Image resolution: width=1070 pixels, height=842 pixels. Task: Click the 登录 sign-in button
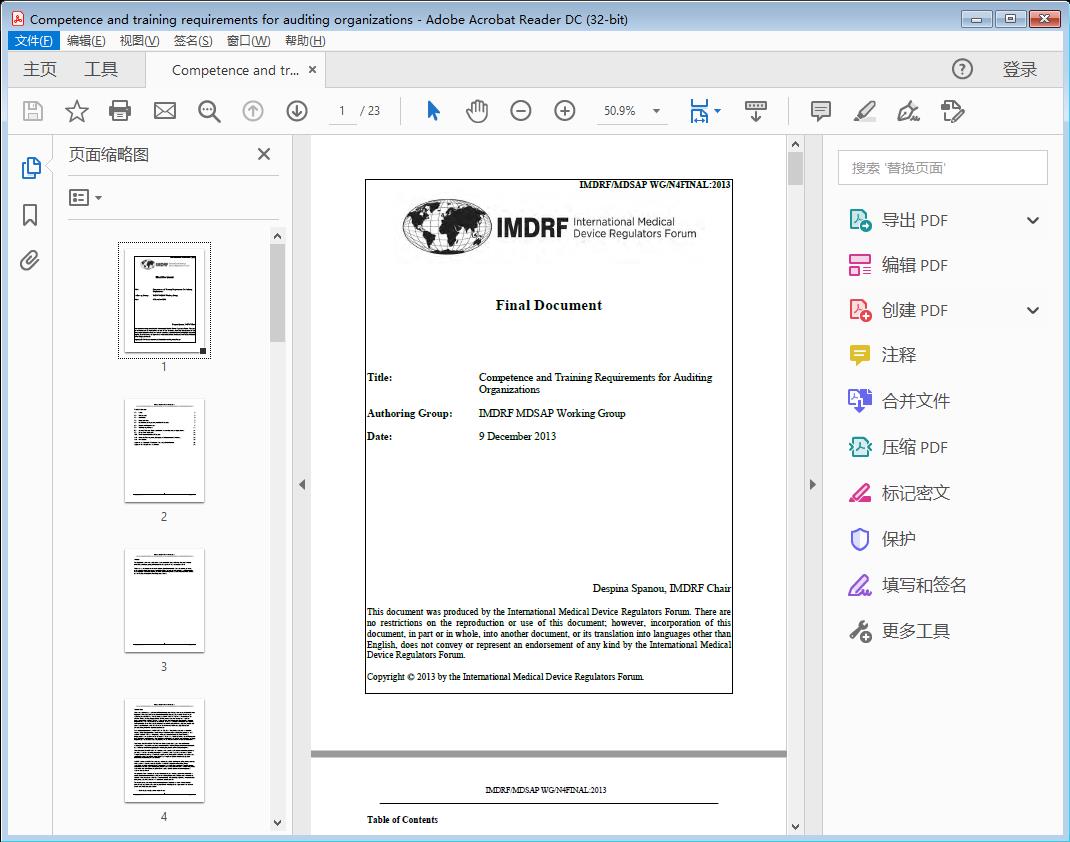tap(1020, 70)
